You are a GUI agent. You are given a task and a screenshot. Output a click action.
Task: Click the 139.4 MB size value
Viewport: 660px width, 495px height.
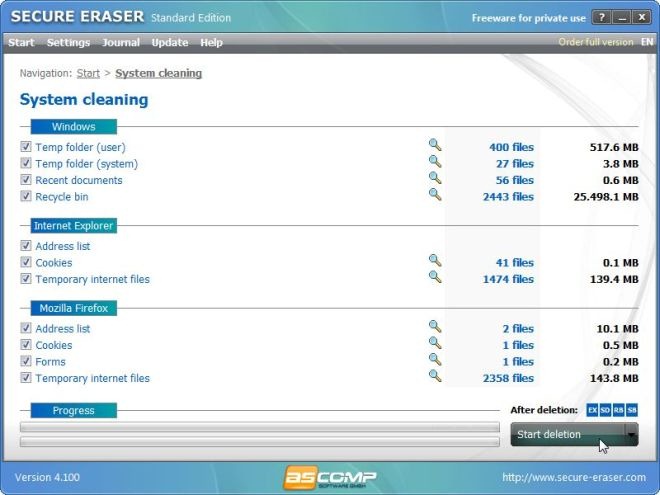[x=614, y=279]
